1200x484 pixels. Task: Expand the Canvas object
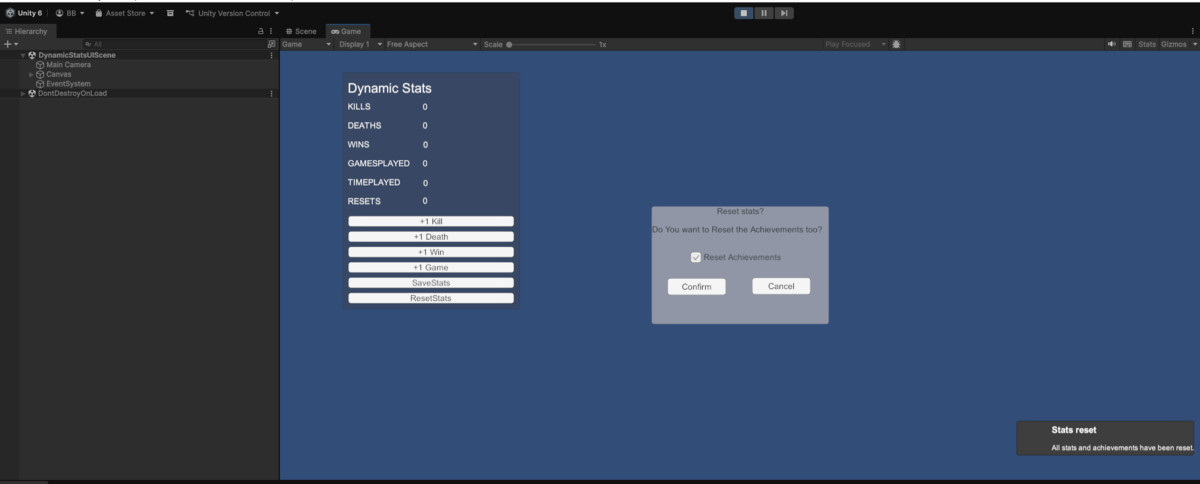click(31, 74)
